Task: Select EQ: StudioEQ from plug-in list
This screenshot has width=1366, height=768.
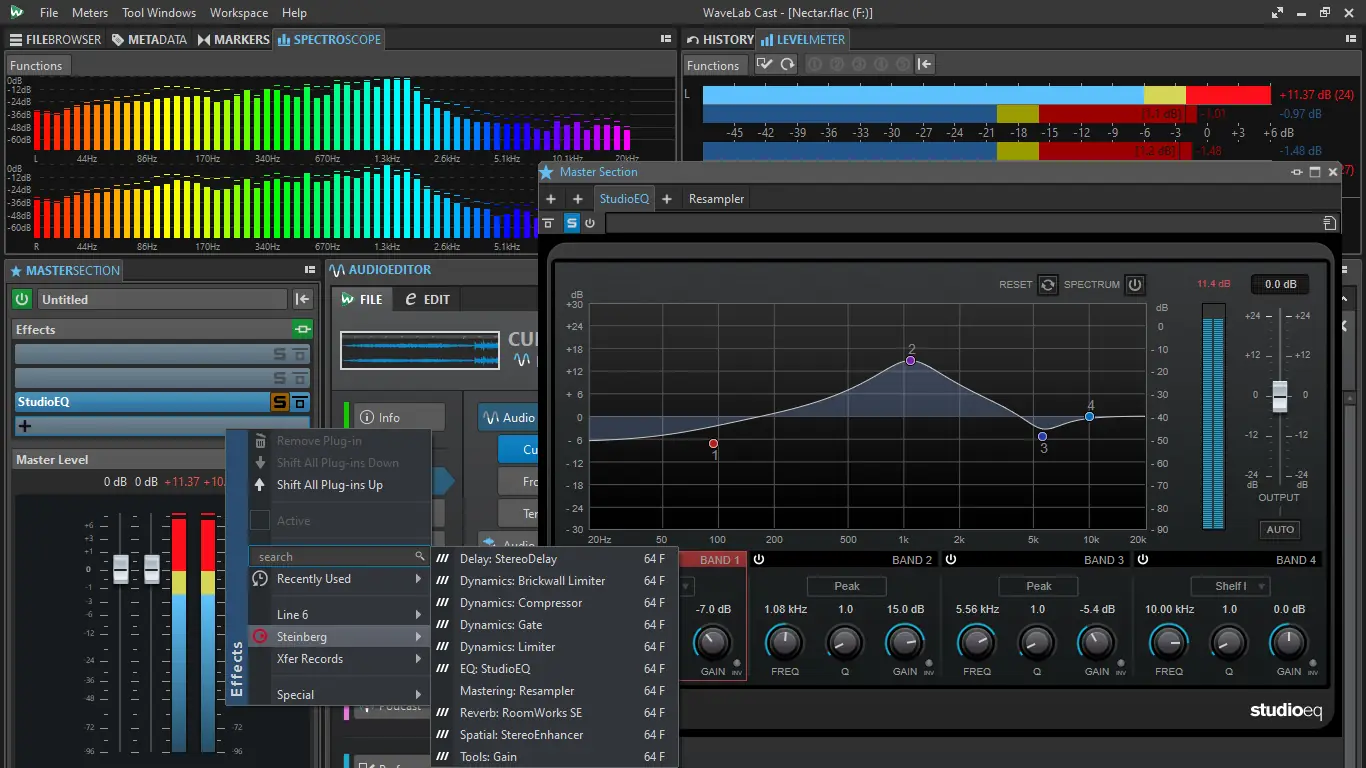Action: 495,669
